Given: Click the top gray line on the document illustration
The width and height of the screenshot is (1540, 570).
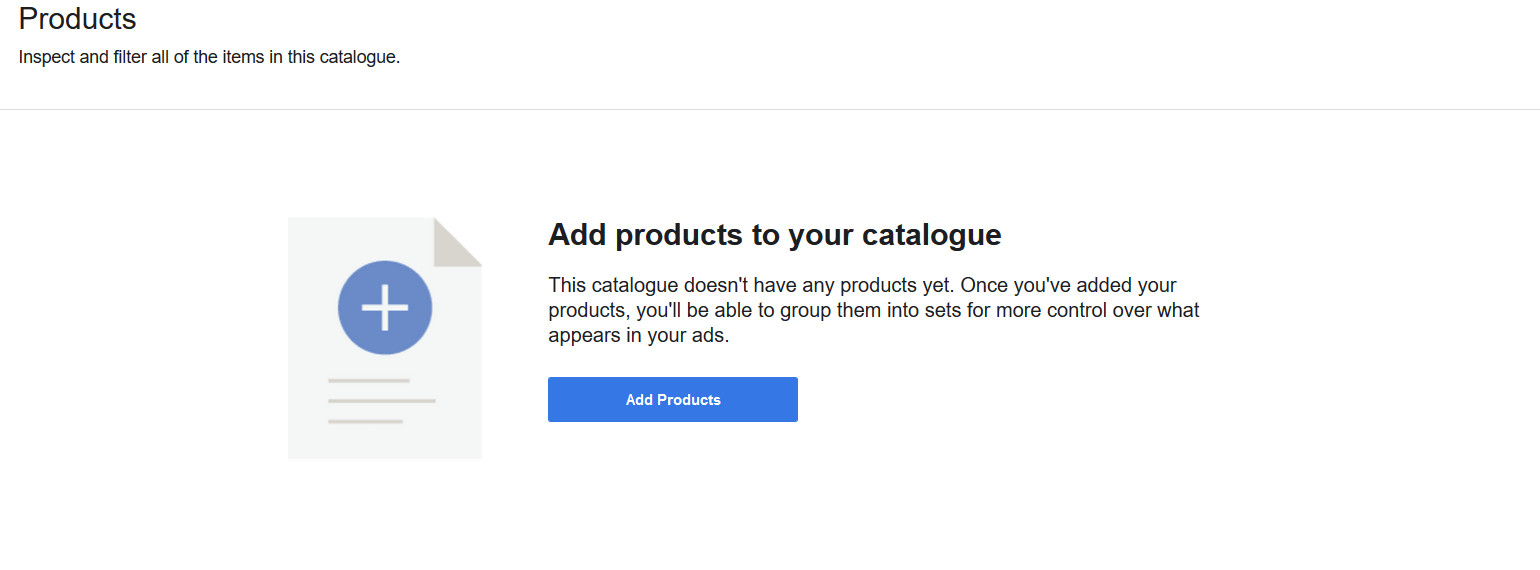Looking at the screenshot, I should coord(368,381).
